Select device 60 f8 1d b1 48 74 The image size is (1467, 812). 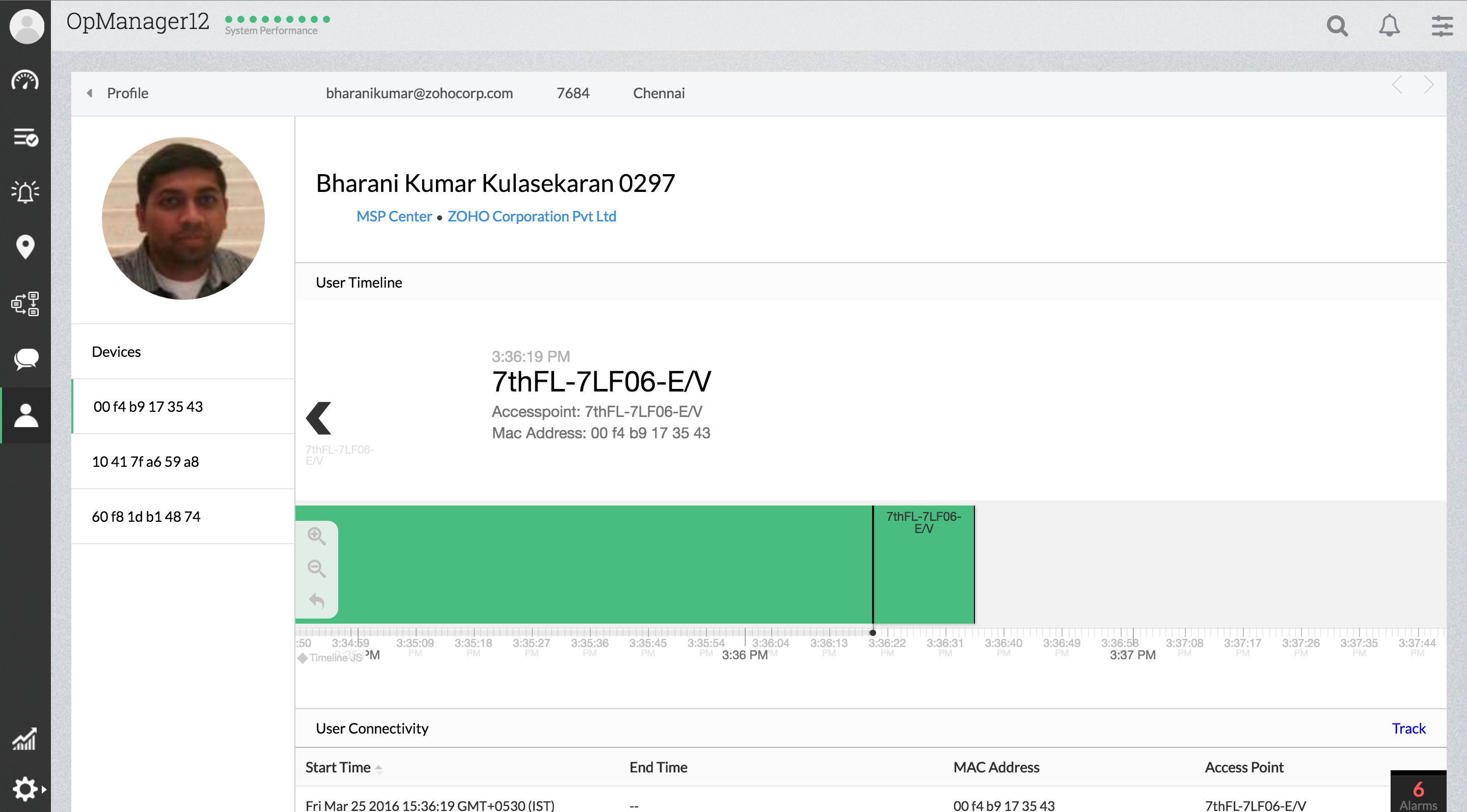pyautogui.click(x=146, y=517)
